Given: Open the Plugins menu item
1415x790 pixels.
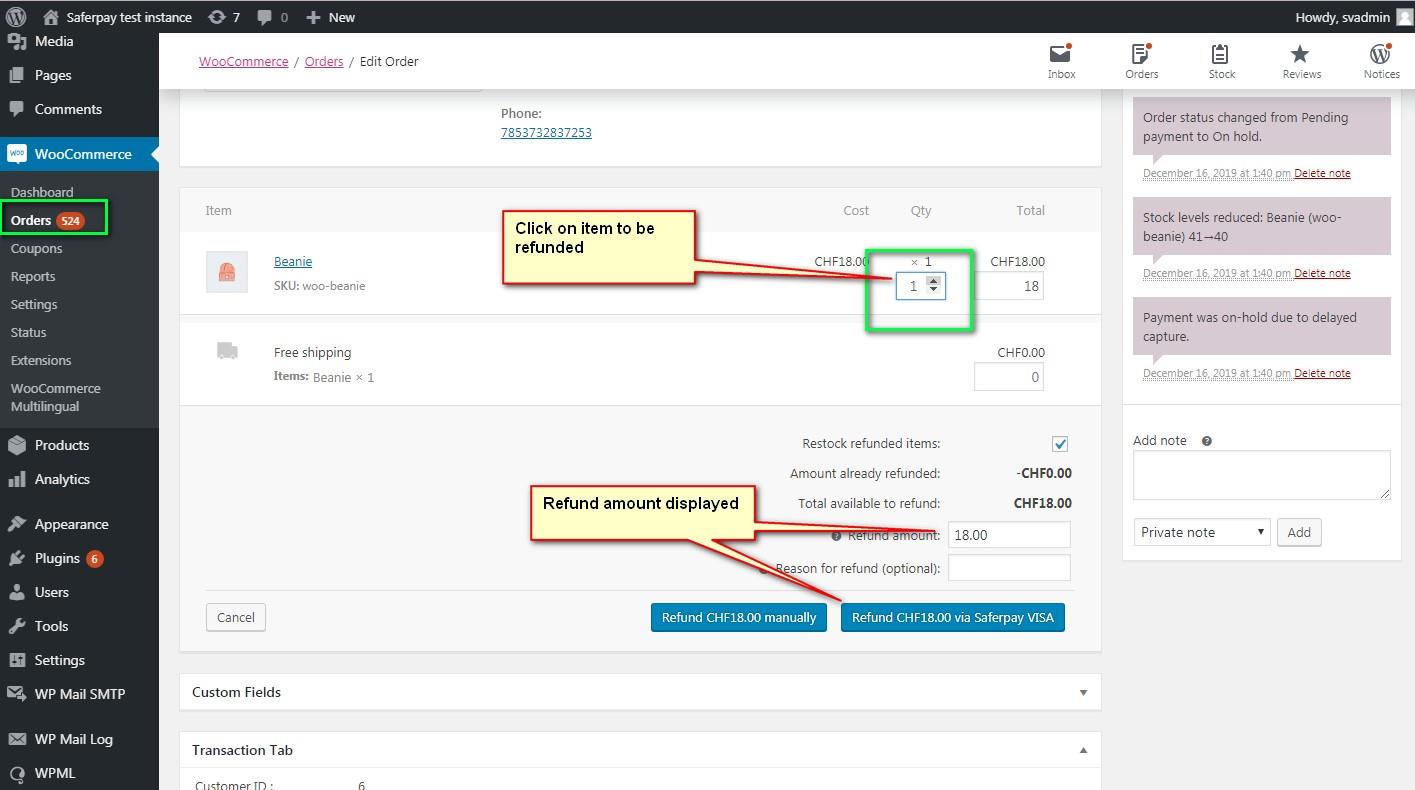Looking at the screenshot, I should click(x=57, y=558).
